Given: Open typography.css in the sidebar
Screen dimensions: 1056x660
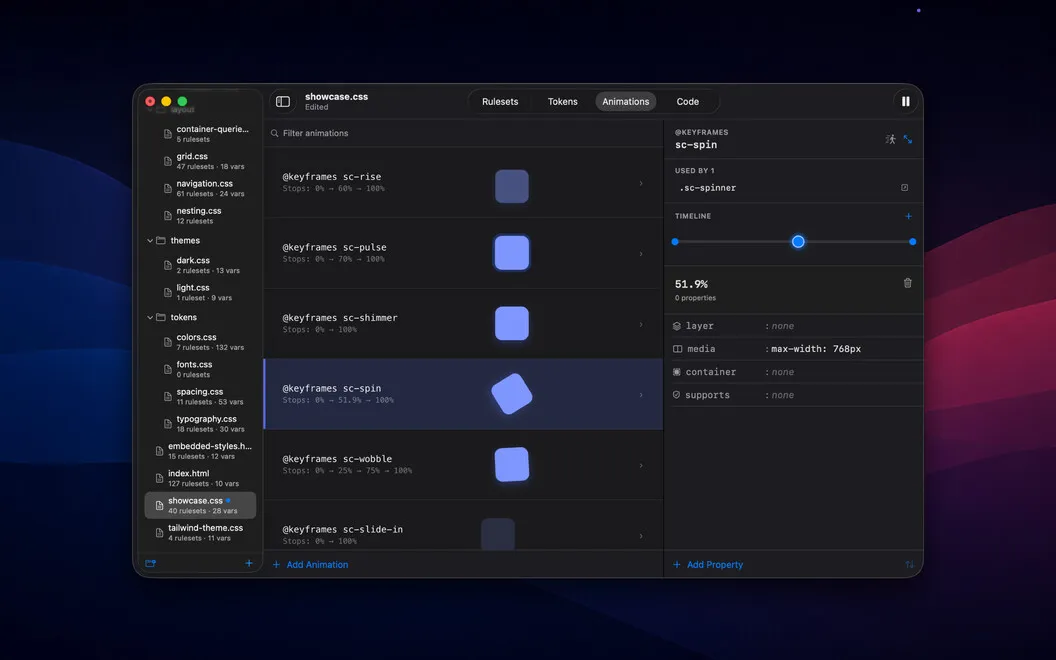Looking at the screenshot, I should pos(200,424).
